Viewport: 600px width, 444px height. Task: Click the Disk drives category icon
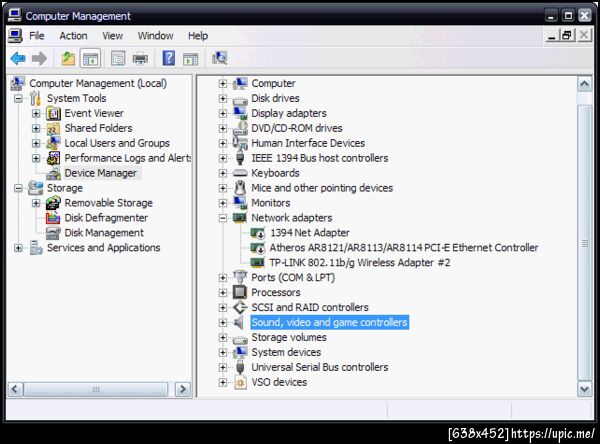pyautogui.click(x=240, y=100)
